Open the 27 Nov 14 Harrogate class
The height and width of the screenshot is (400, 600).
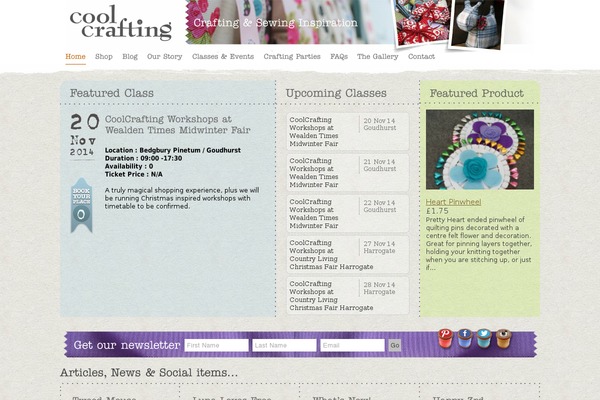tap(343, 254)
